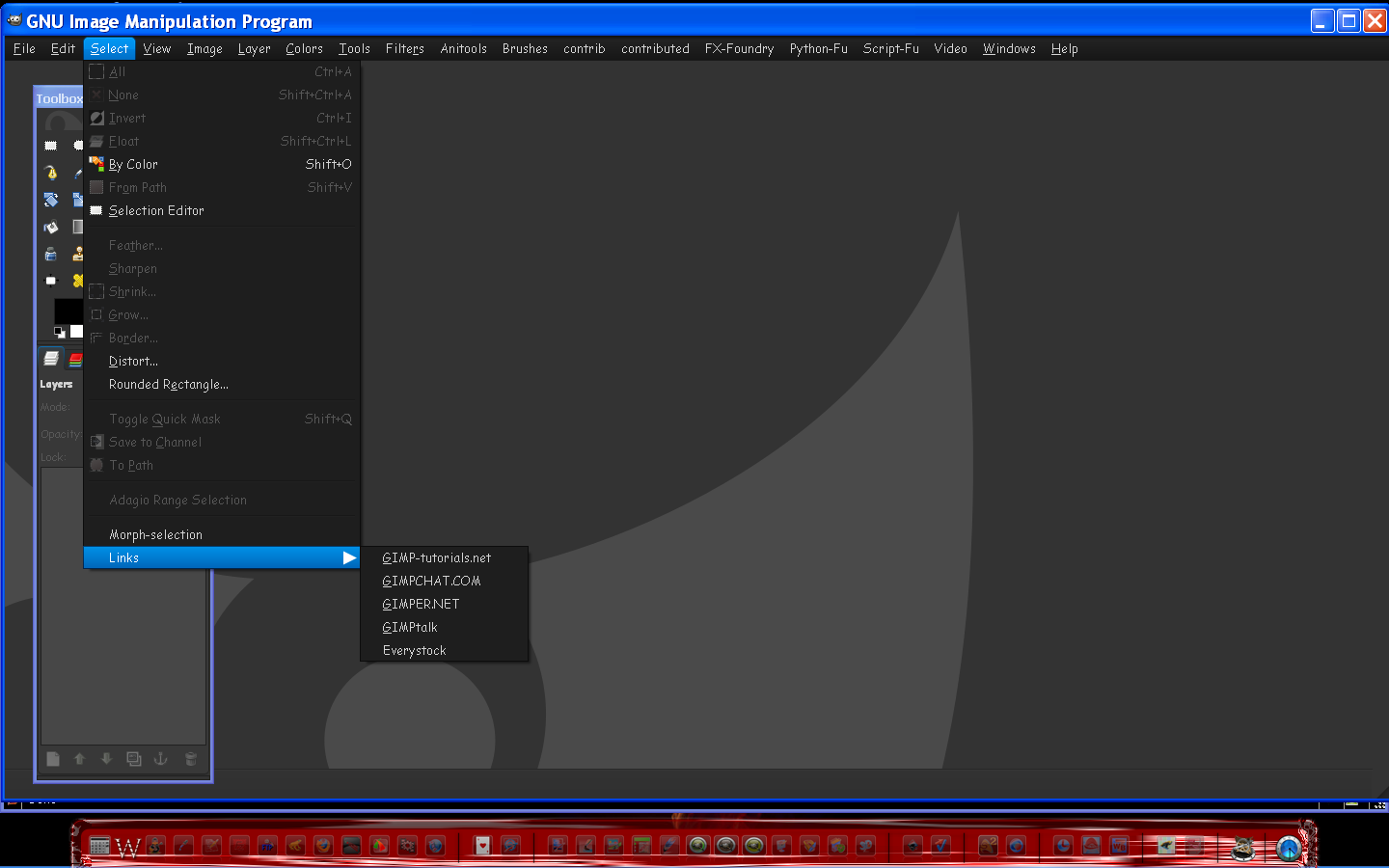Select the Ink tool in the Toolbox

click(x=51, y=255)
